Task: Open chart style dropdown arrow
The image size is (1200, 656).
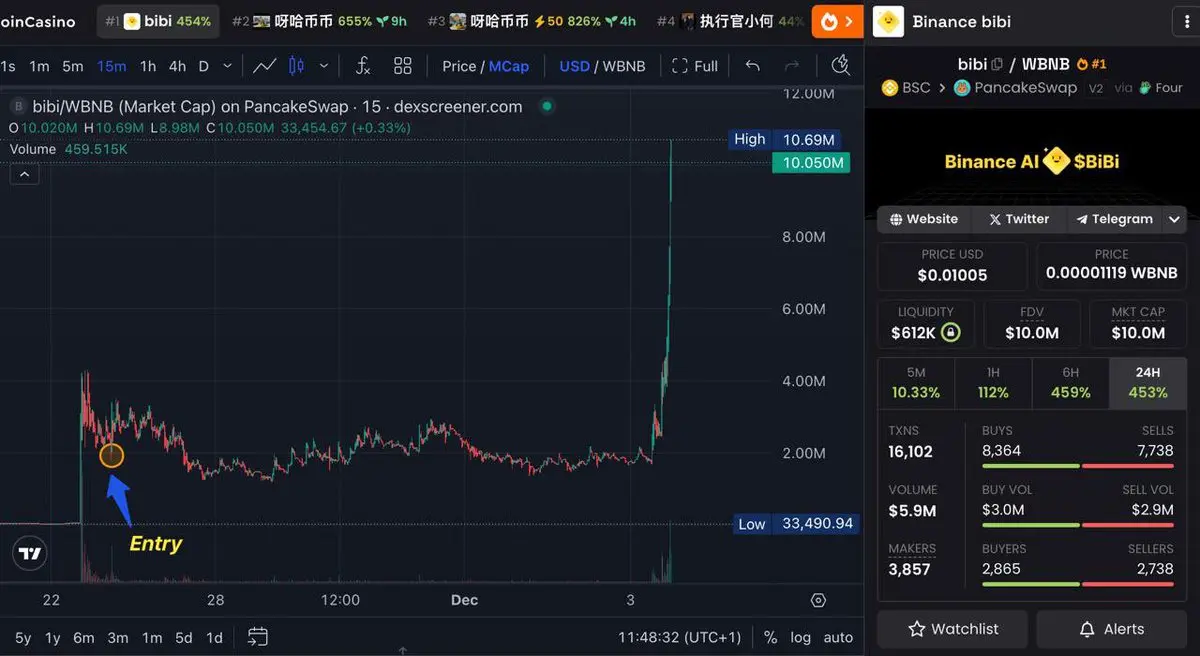Action: (324, 66)
